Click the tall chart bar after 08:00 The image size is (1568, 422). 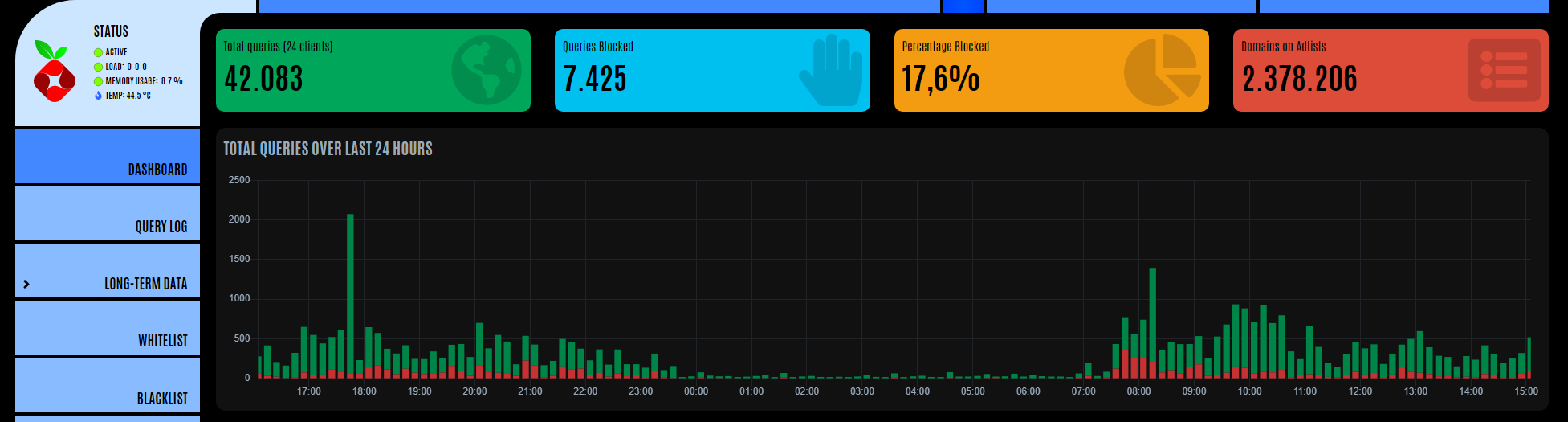[1153, 323]
